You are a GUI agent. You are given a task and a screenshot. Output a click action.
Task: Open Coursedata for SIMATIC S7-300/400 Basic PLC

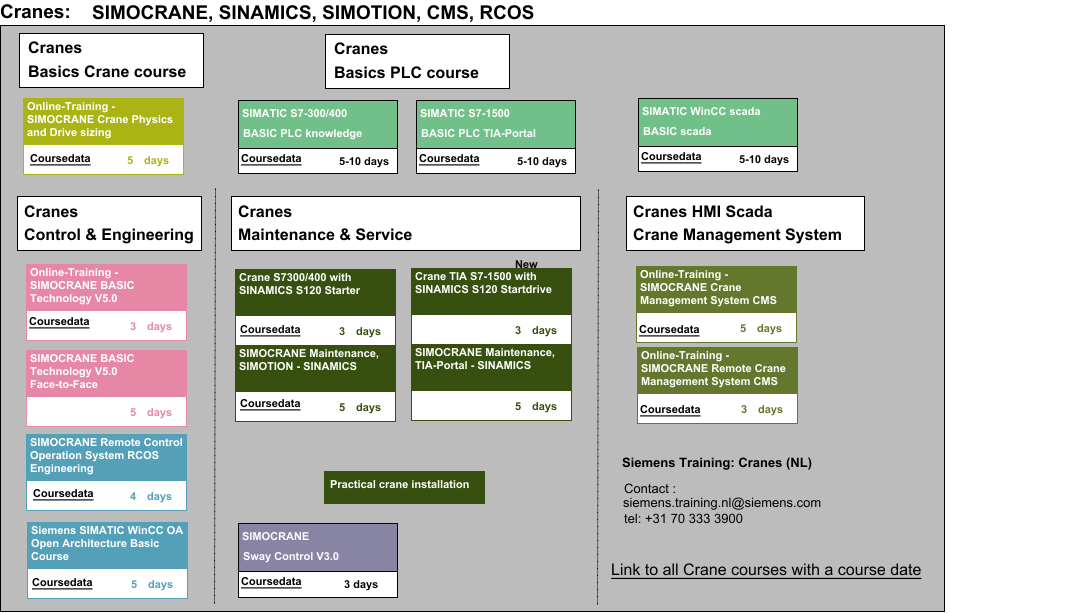pyautogui.click(x=270, y=158)
